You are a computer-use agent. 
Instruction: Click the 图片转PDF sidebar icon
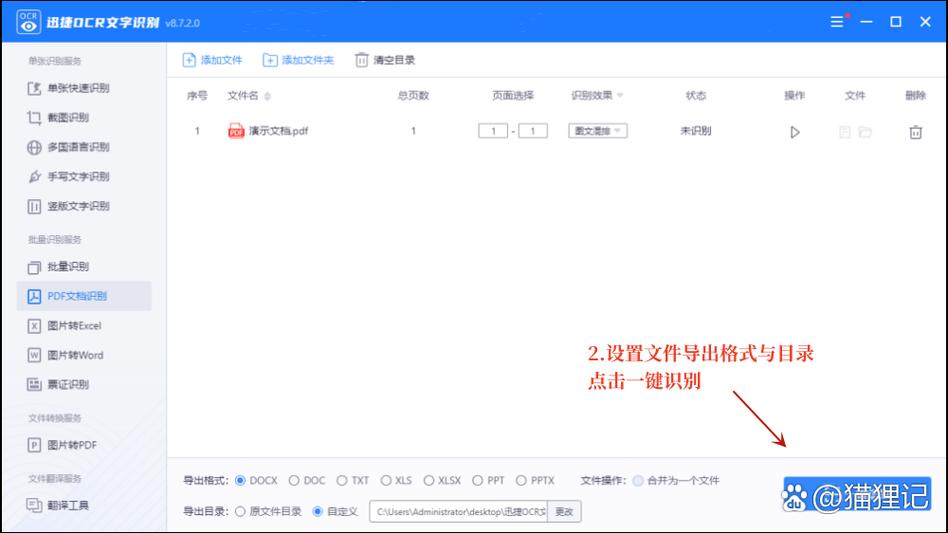tap(34, 445)
